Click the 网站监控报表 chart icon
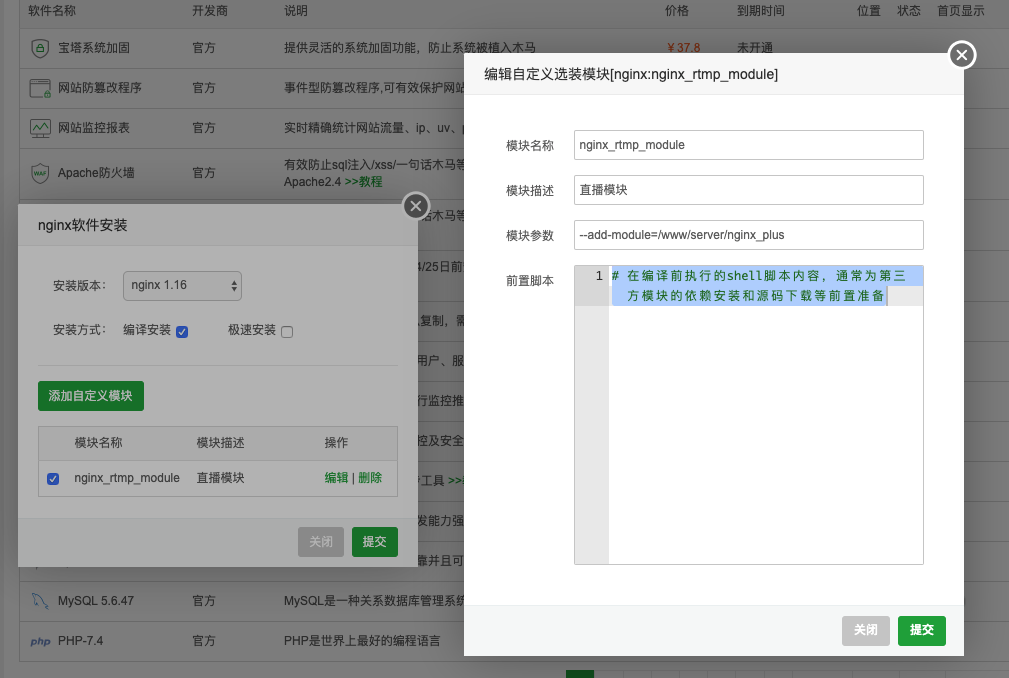This screenshot has width=1009, height=678. coord(40,128)
